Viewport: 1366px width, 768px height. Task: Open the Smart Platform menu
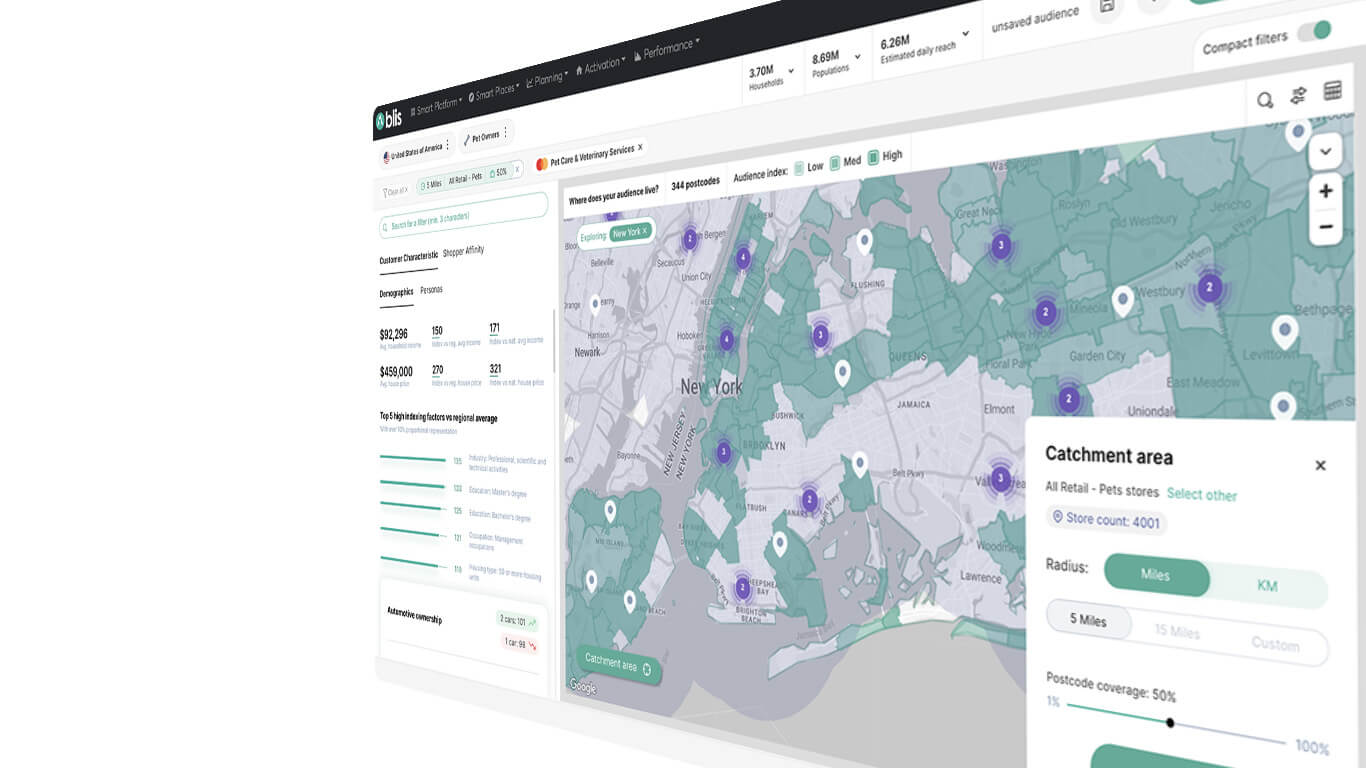(x=438, y=105)
